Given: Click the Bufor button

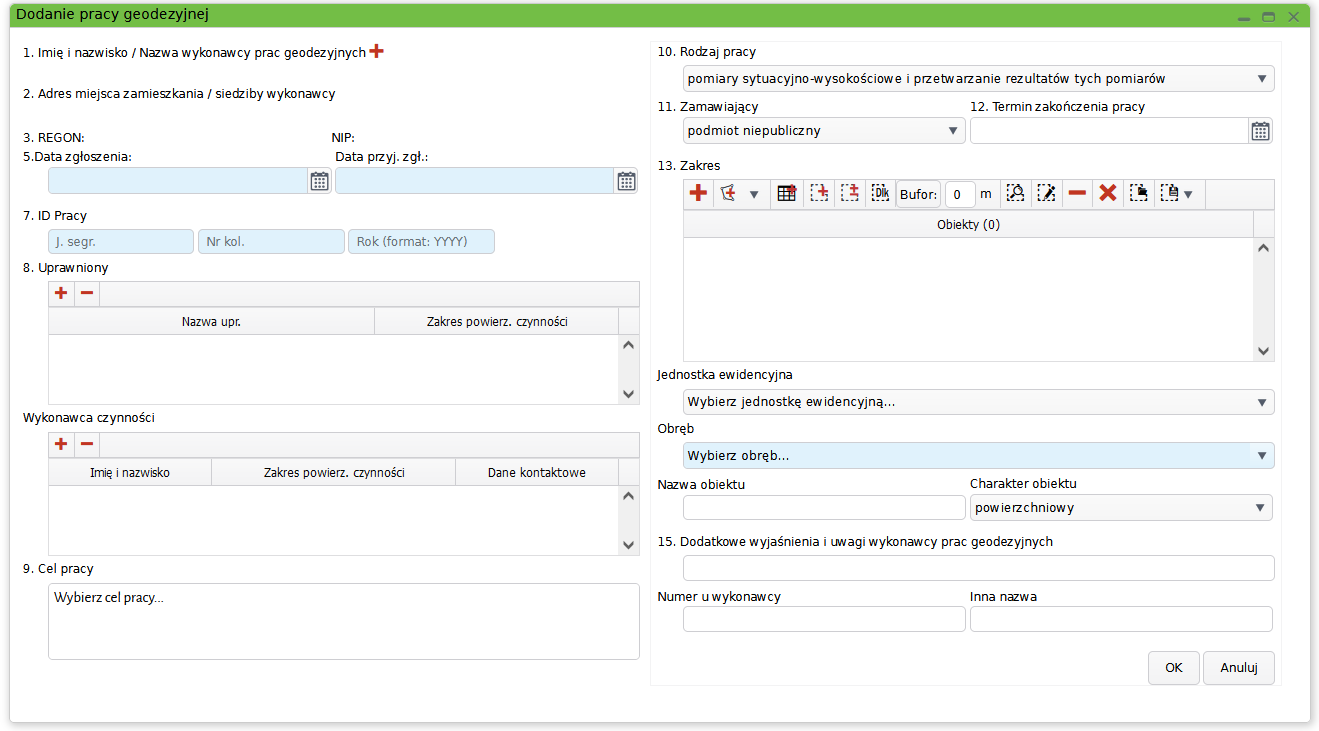Looking at the screenshot, I should 918,194.
